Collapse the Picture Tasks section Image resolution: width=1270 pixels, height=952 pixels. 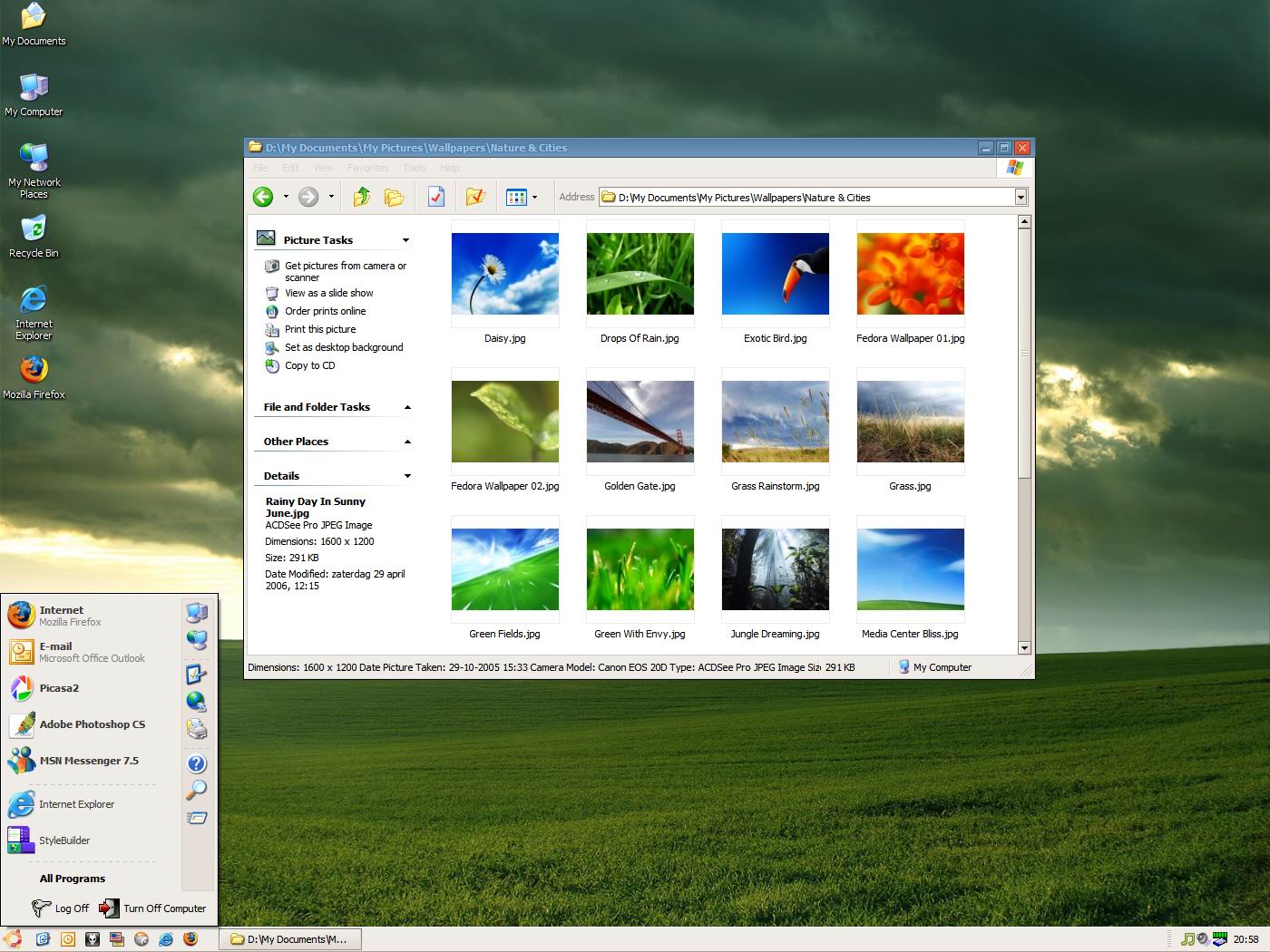click(405, 240)
